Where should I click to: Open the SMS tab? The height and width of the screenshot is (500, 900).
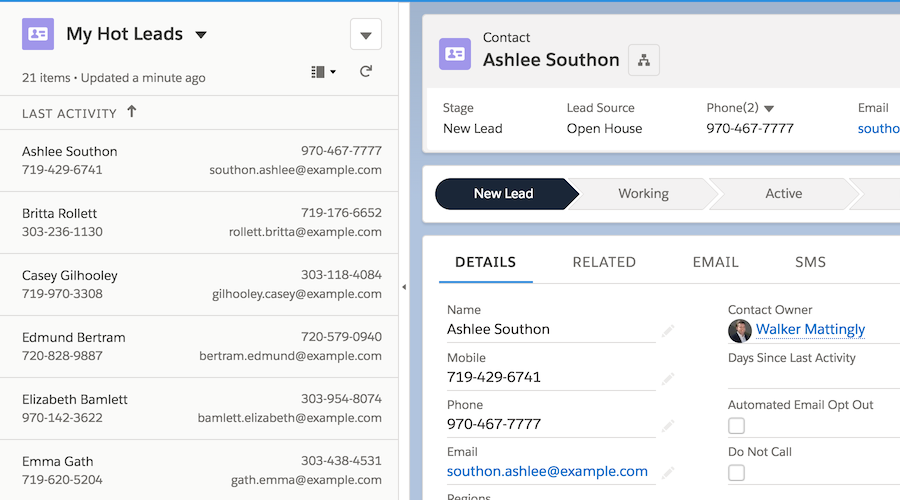pos(810,262)
